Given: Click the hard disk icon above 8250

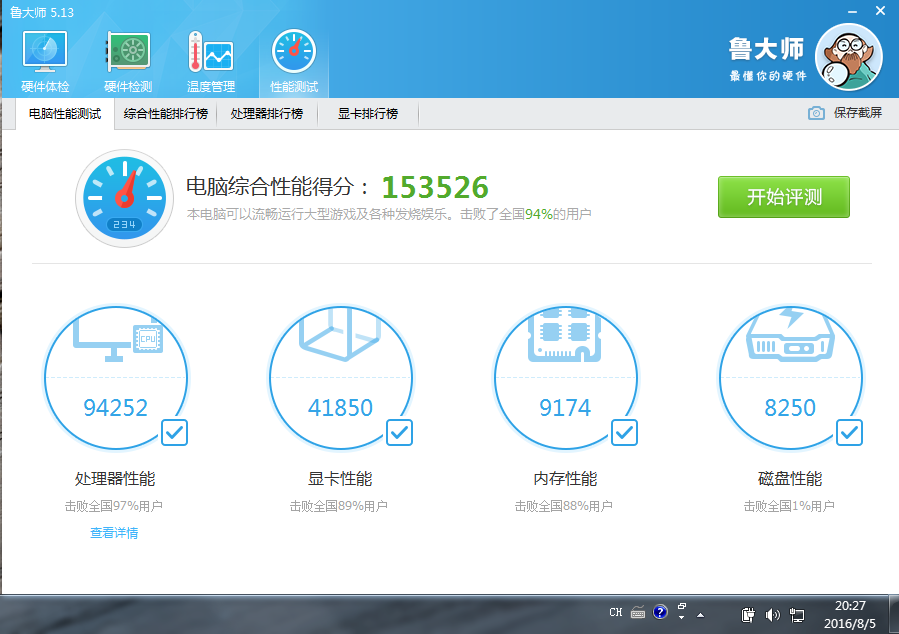Looking at the screenshot, I should coord(790,335).
